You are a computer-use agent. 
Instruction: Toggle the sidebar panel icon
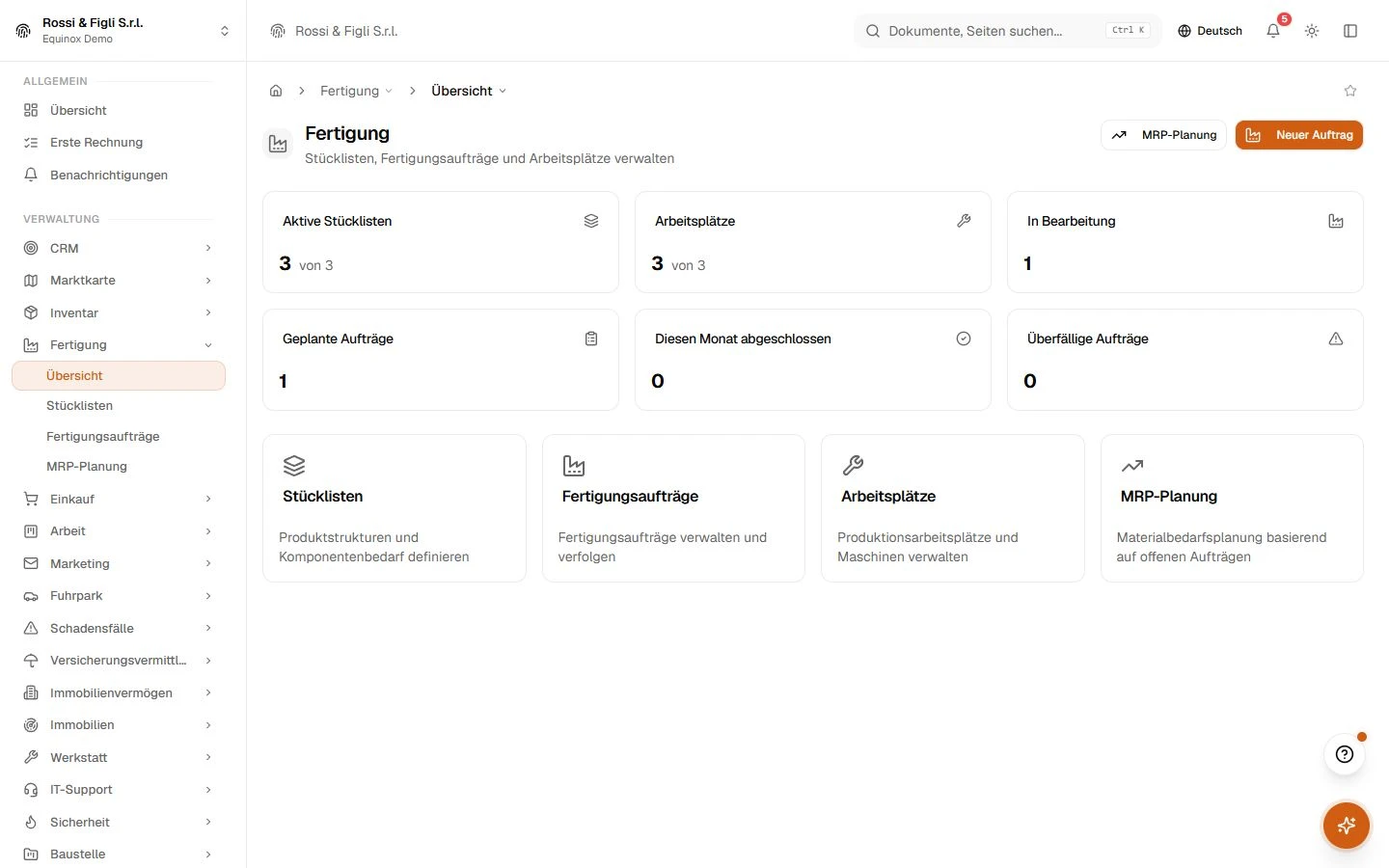(1350, 31)
